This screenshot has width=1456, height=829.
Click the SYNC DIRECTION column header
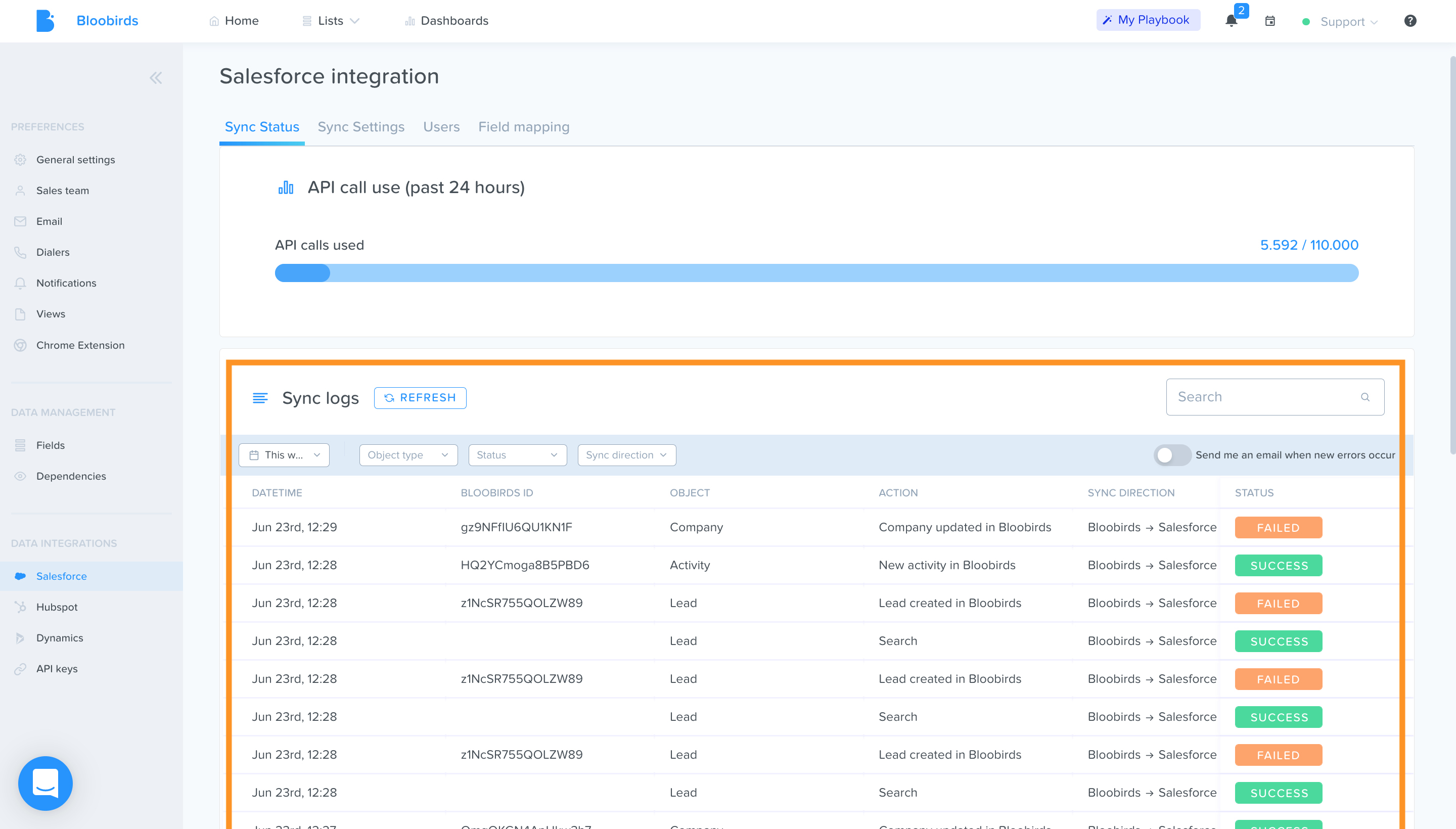1131,493
